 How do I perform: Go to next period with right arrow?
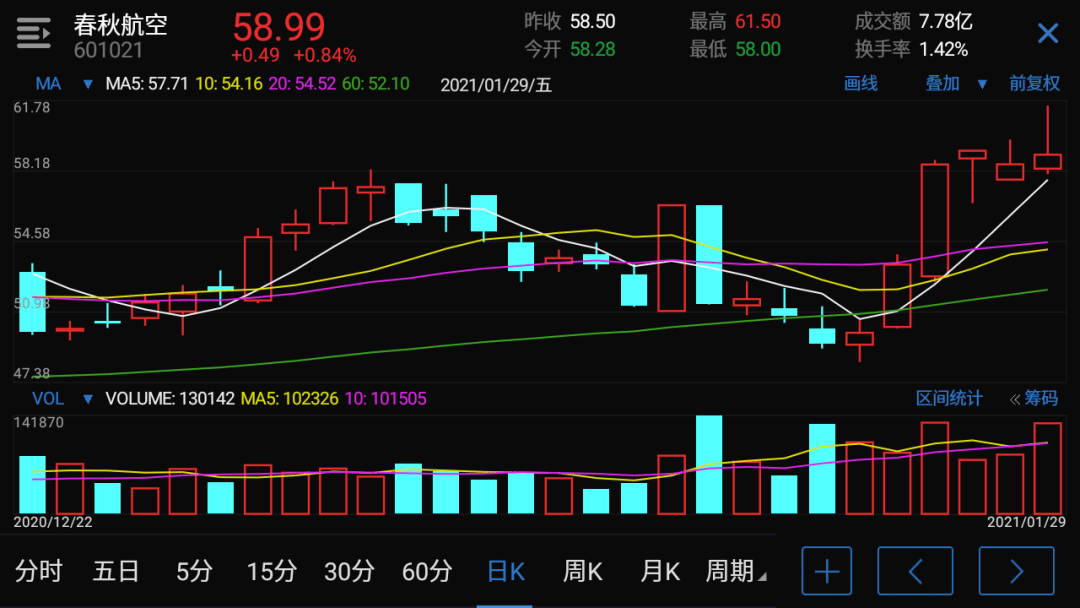[1016, 571]
